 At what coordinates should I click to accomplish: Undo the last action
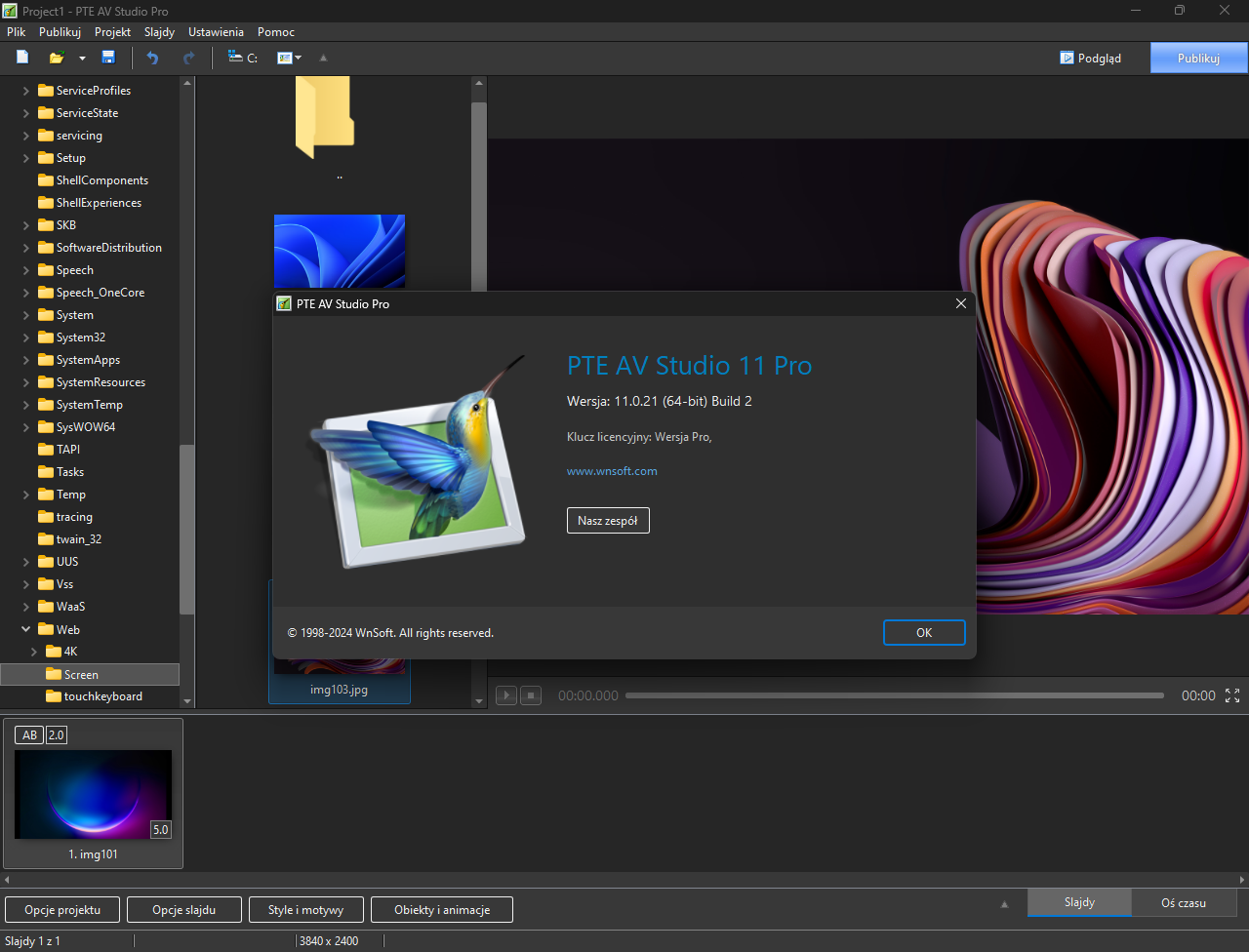coord(152,58)
